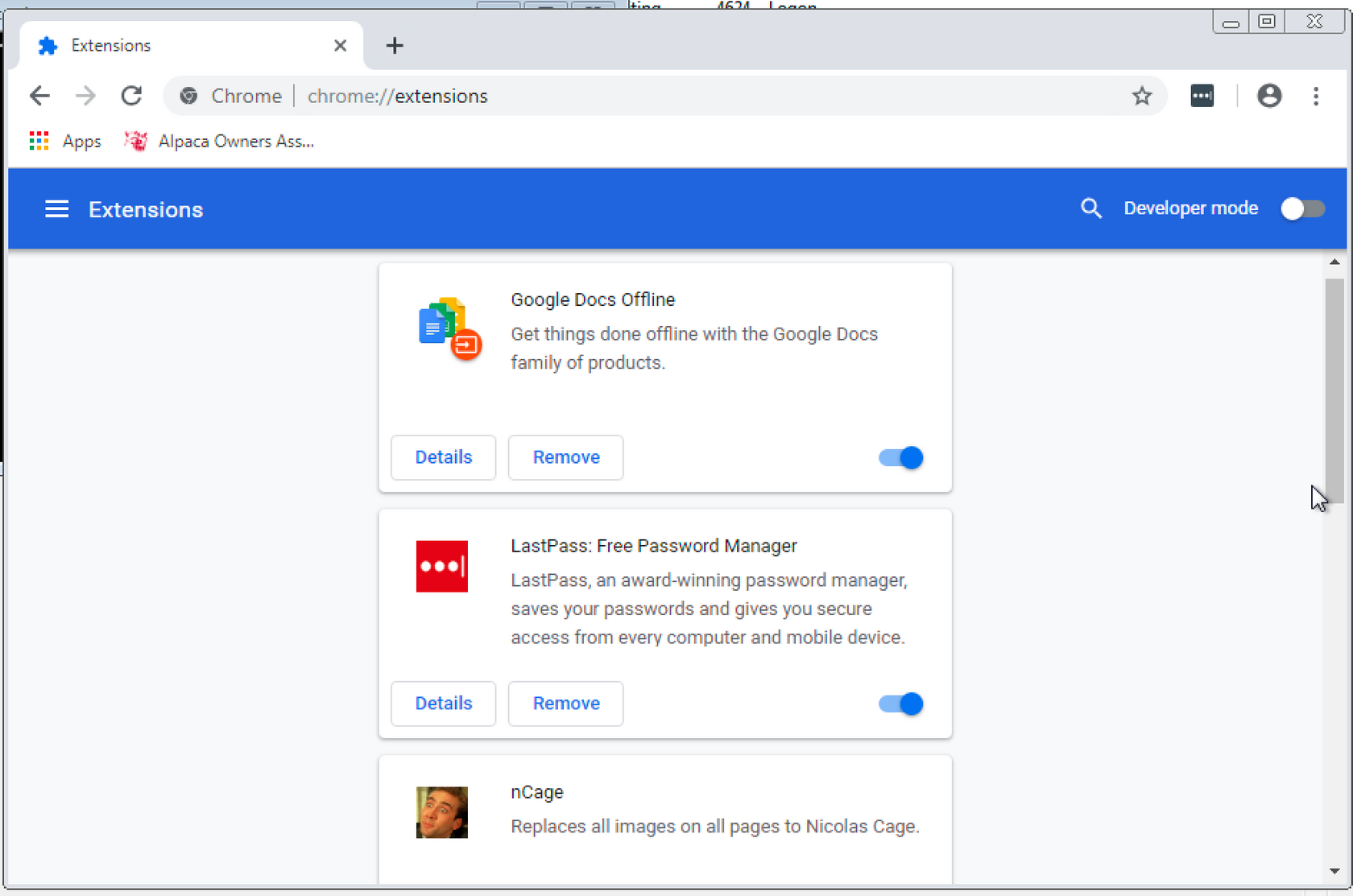Select the Extensions browser tab

pyautogui.click(x=191, y=46)
